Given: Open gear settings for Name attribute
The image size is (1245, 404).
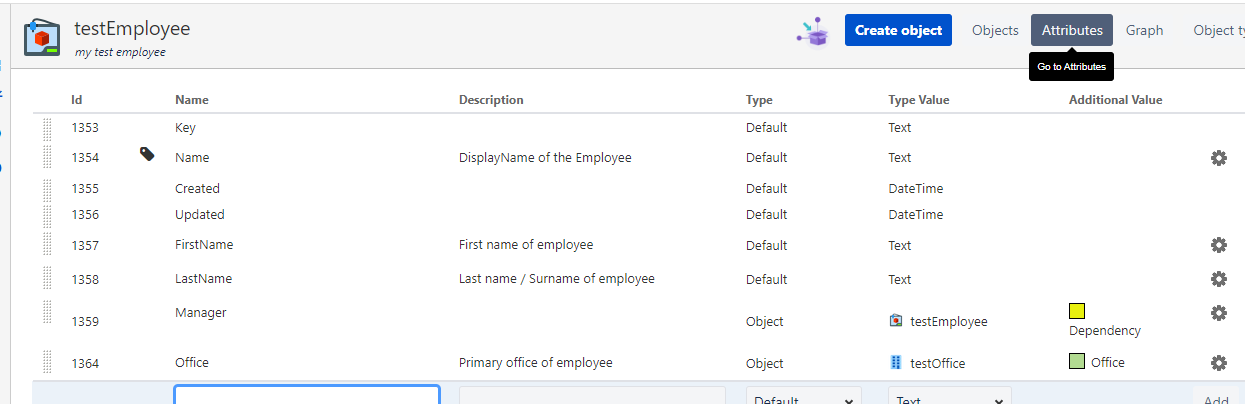Looking at the screenshot, I should [x=1218, y=158].
